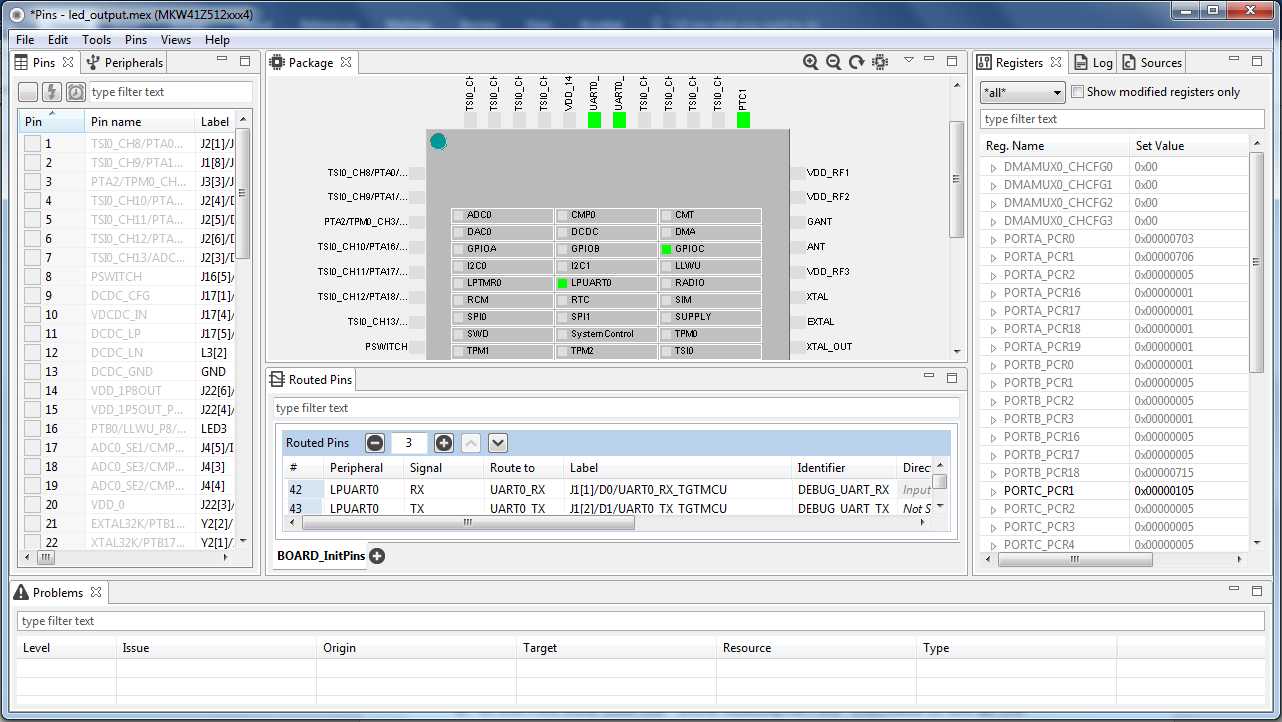Open the Tools menu
This screenshot has width=1282, height=722.
97,40
